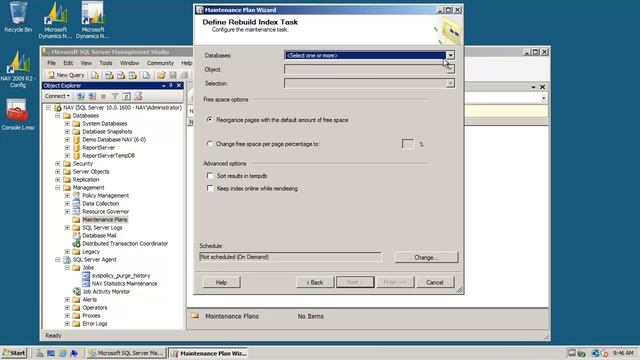Click the Filter funnel icon in Object Explorer
Viewport: 640px width, 360px height.
point(115,96)
